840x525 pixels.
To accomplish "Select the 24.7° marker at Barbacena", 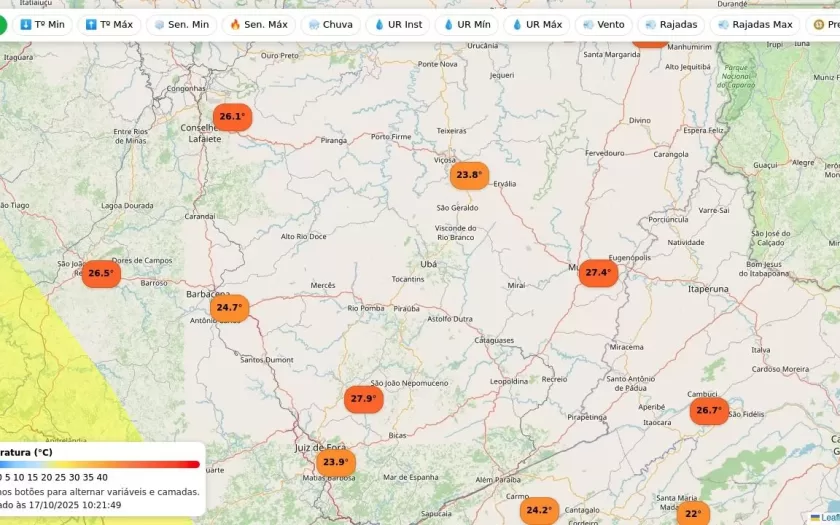I will pyautogui.click(x=229, y=307).
